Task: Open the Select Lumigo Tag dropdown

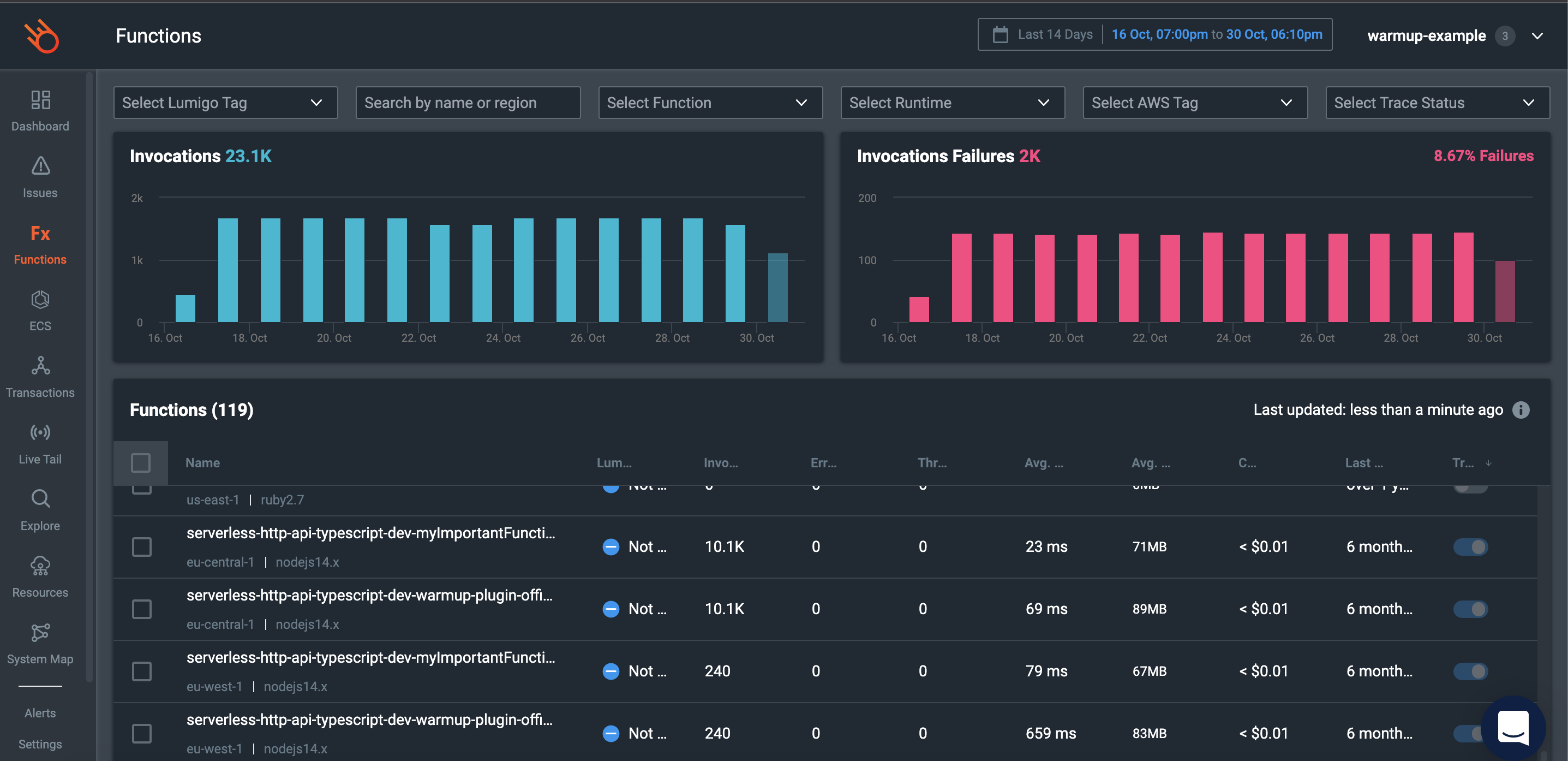Action: click(x=225, y=103)
